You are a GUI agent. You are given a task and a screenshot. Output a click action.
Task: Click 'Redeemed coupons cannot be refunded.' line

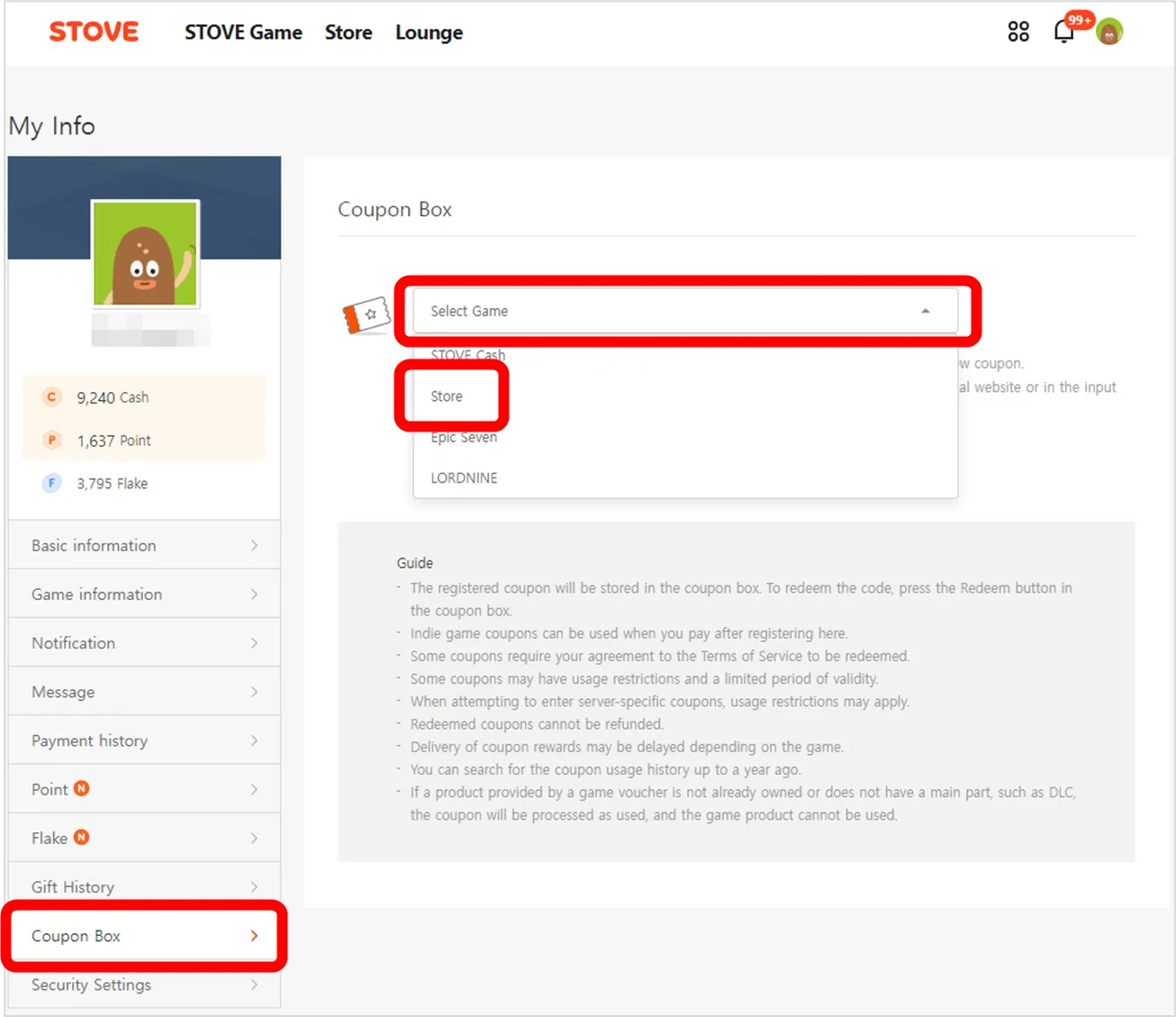[537, 724]
